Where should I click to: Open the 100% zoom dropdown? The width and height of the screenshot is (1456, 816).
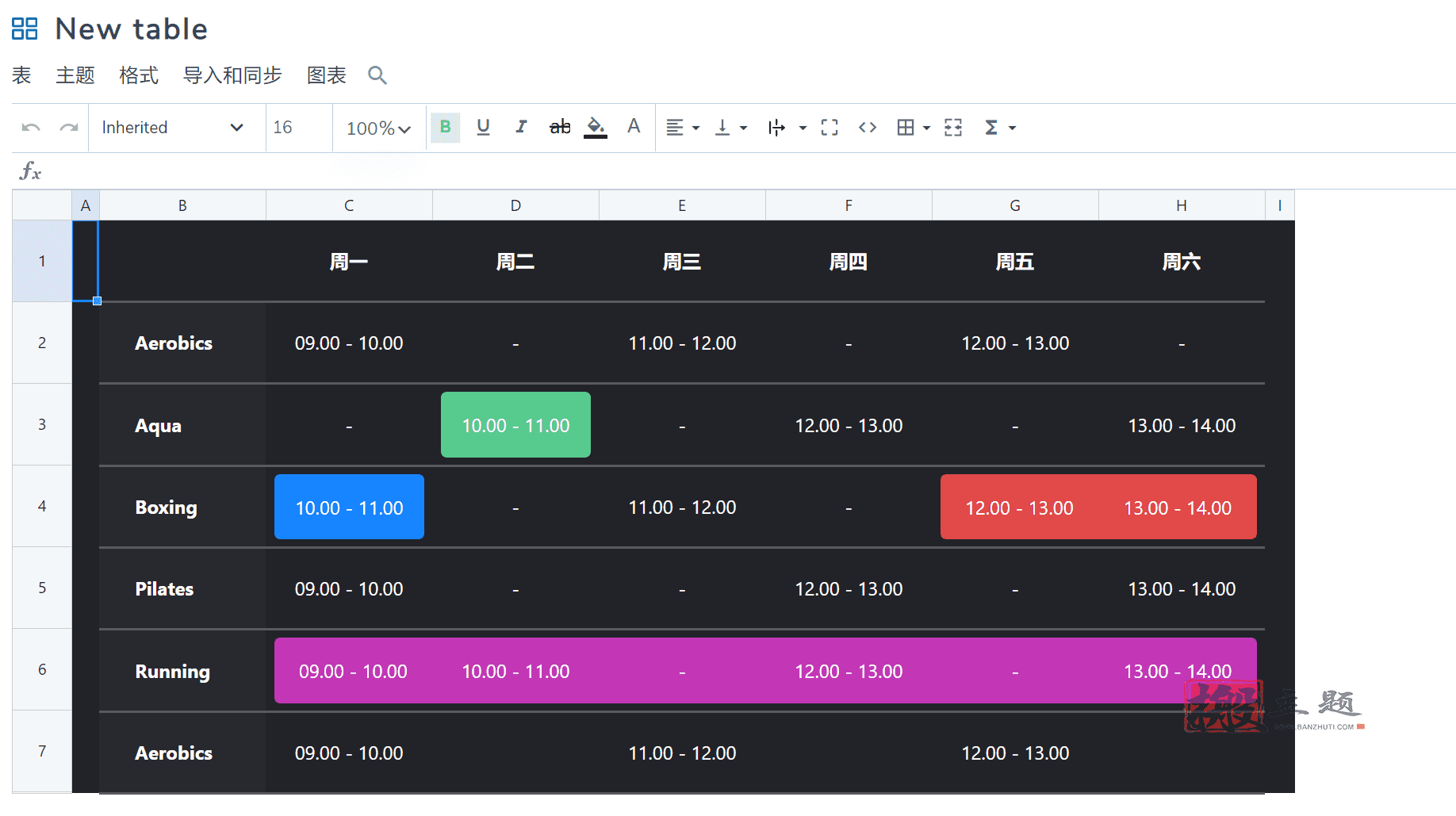tap(378, 128)
